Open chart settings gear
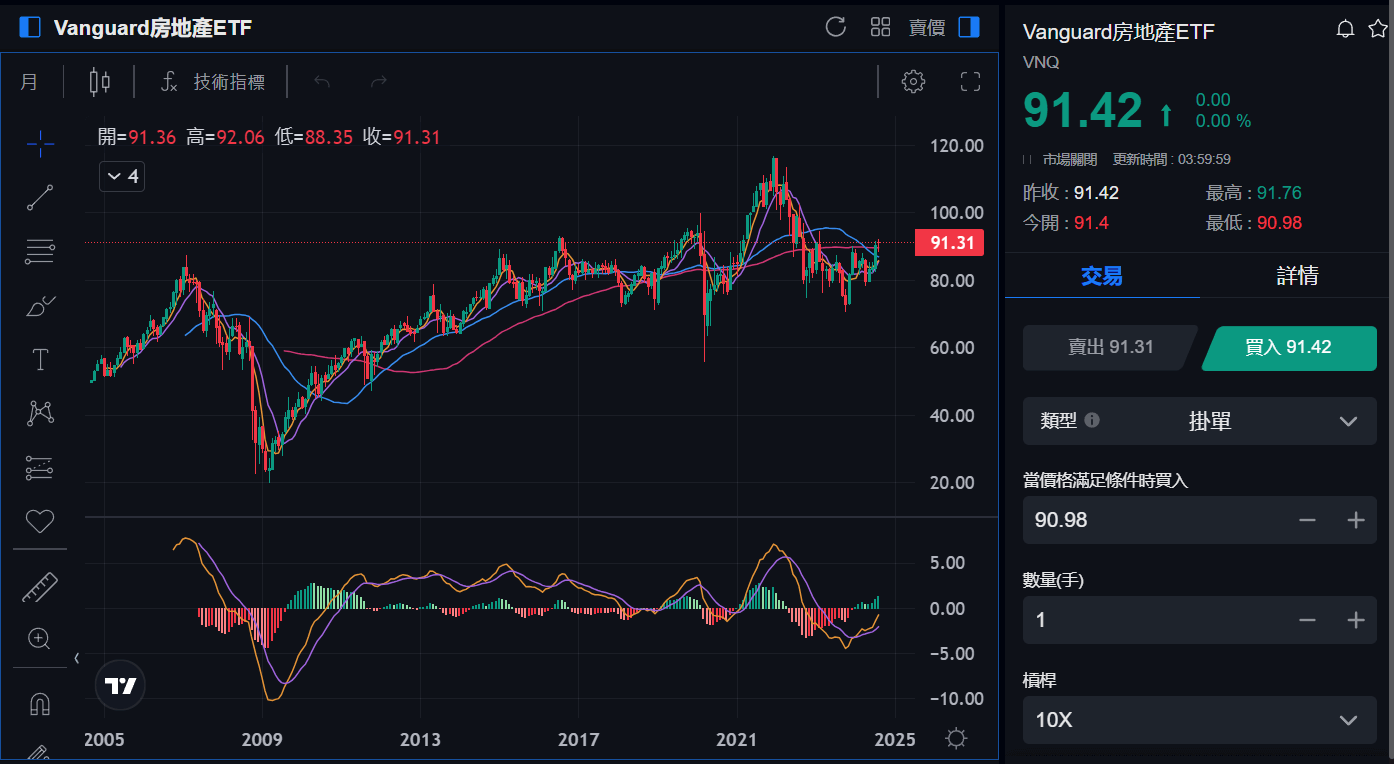Viewport: 1394px width, 764px height. pyautogui.click(x=913, y=82)
